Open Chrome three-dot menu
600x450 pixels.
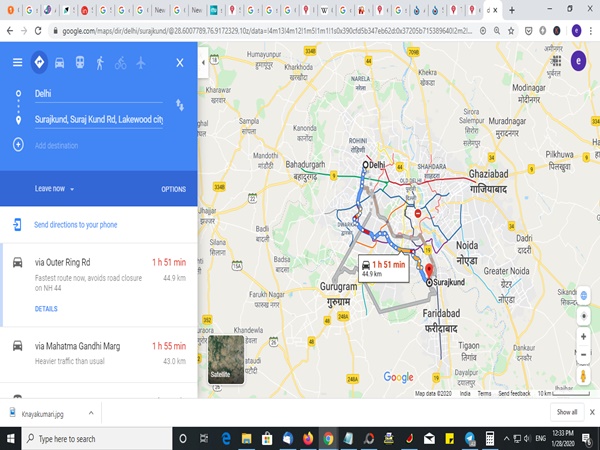[591, 31]
